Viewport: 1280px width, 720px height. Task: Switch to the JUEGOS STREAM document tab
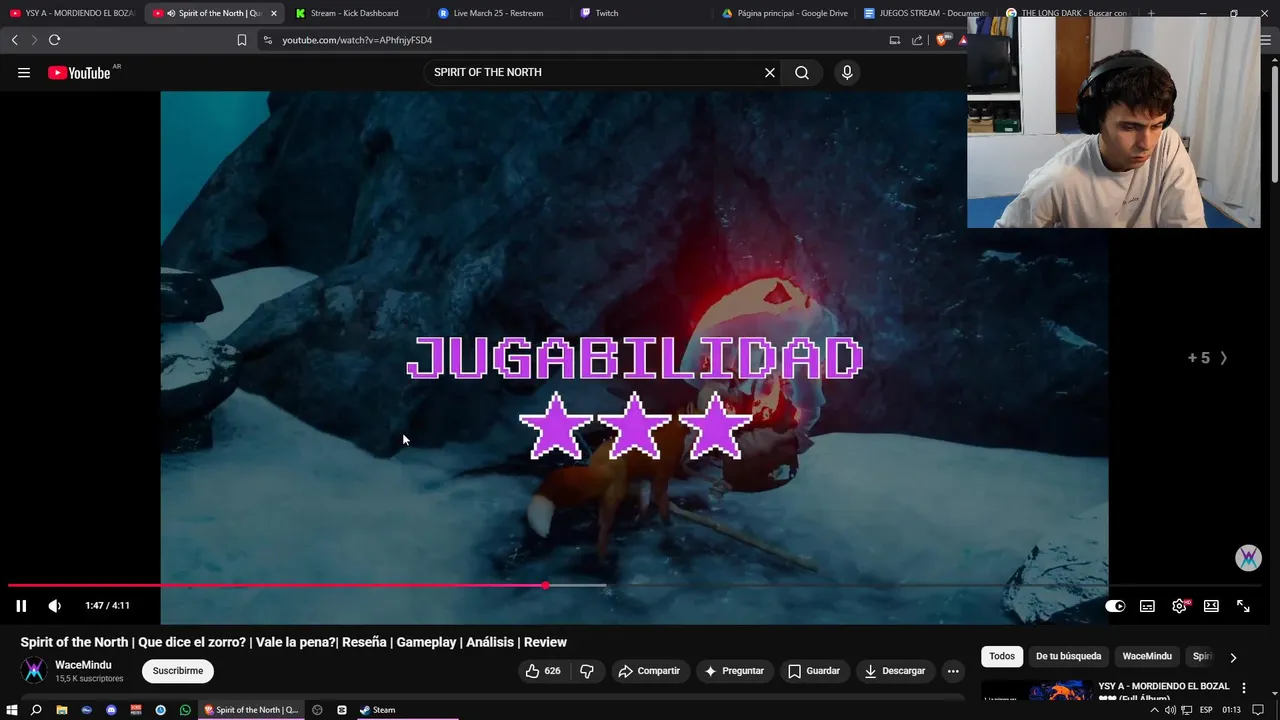pos(928,13)
